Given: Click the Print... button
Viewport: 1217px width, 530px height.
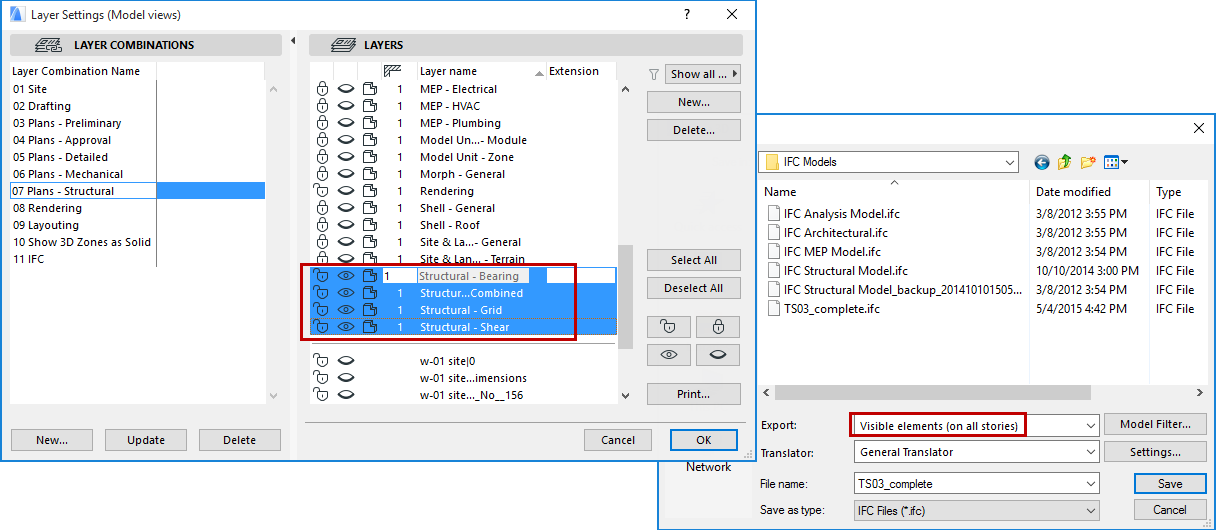Looking at the screenshot, I should (694, 394).
